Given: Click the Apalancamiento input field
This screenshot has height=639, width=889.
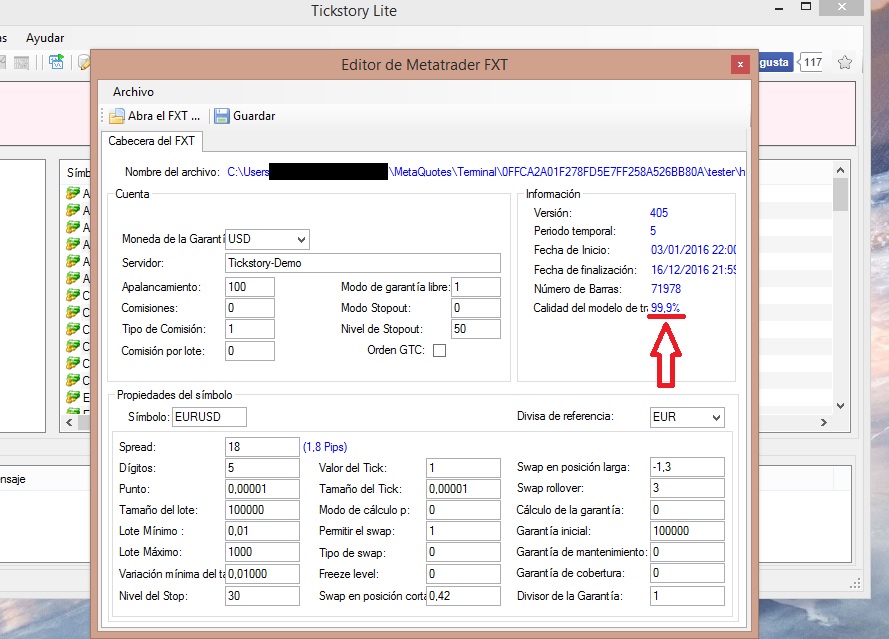Looking at the screenshot, I should click(x=249, y=287).
